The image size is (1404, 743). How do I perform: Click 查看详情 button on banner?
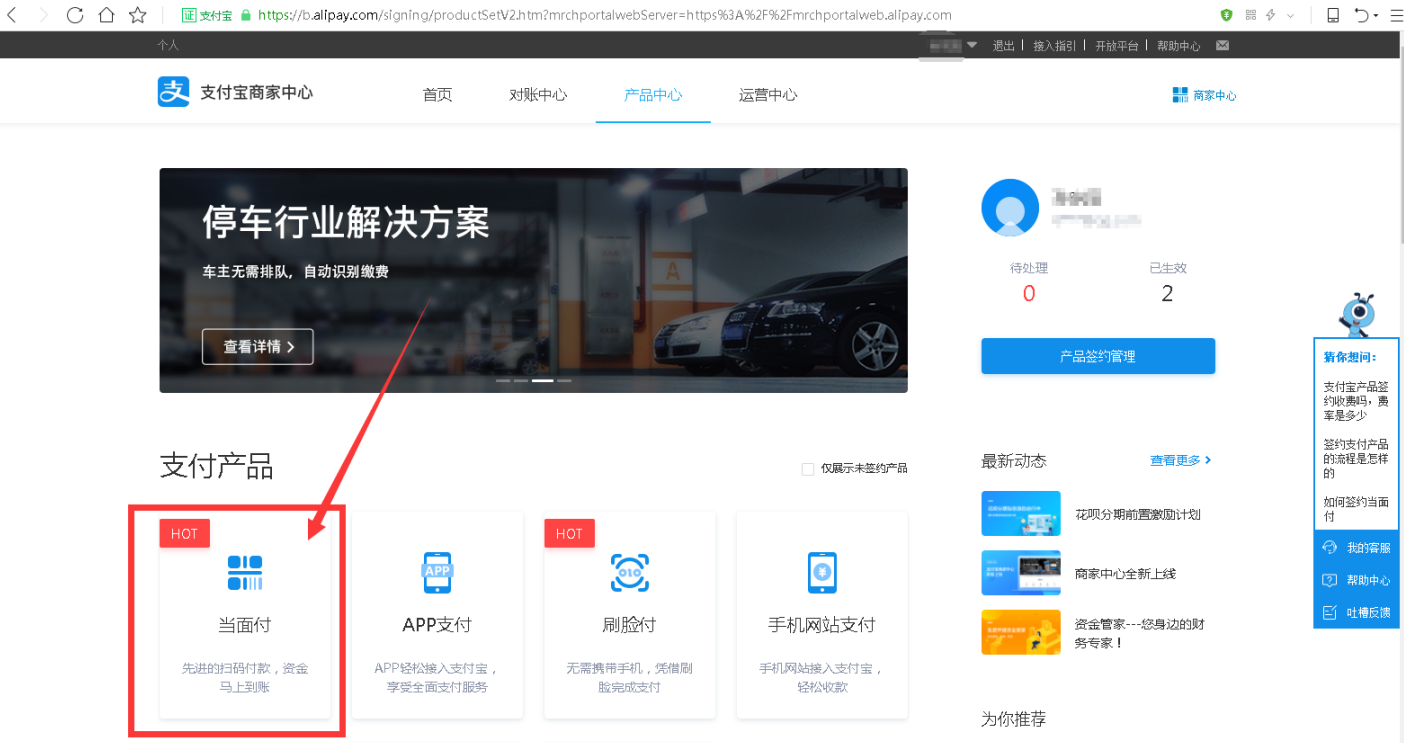point(257,347)
